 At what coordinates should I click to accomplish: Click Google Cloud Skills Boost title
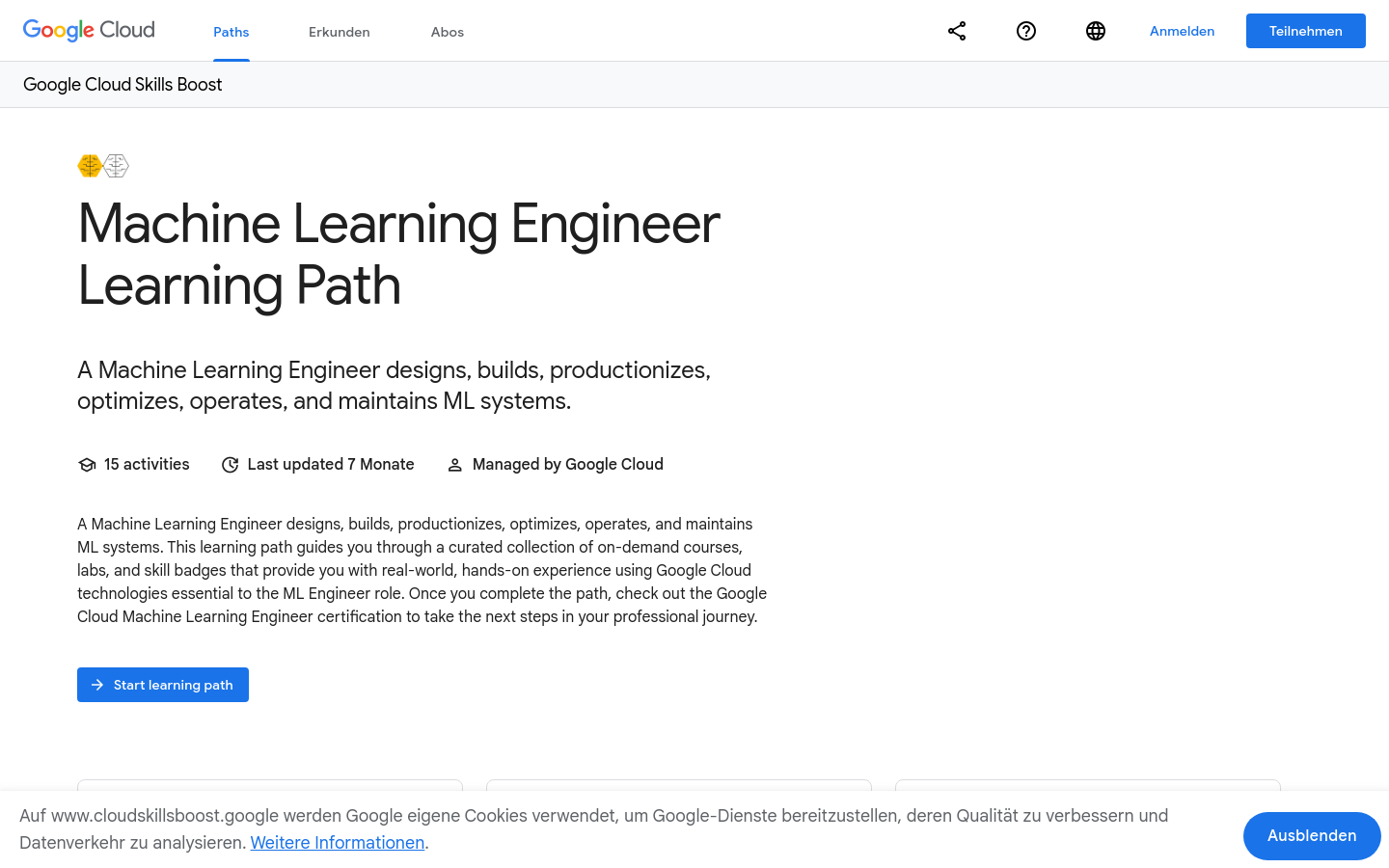click(123, 85)
